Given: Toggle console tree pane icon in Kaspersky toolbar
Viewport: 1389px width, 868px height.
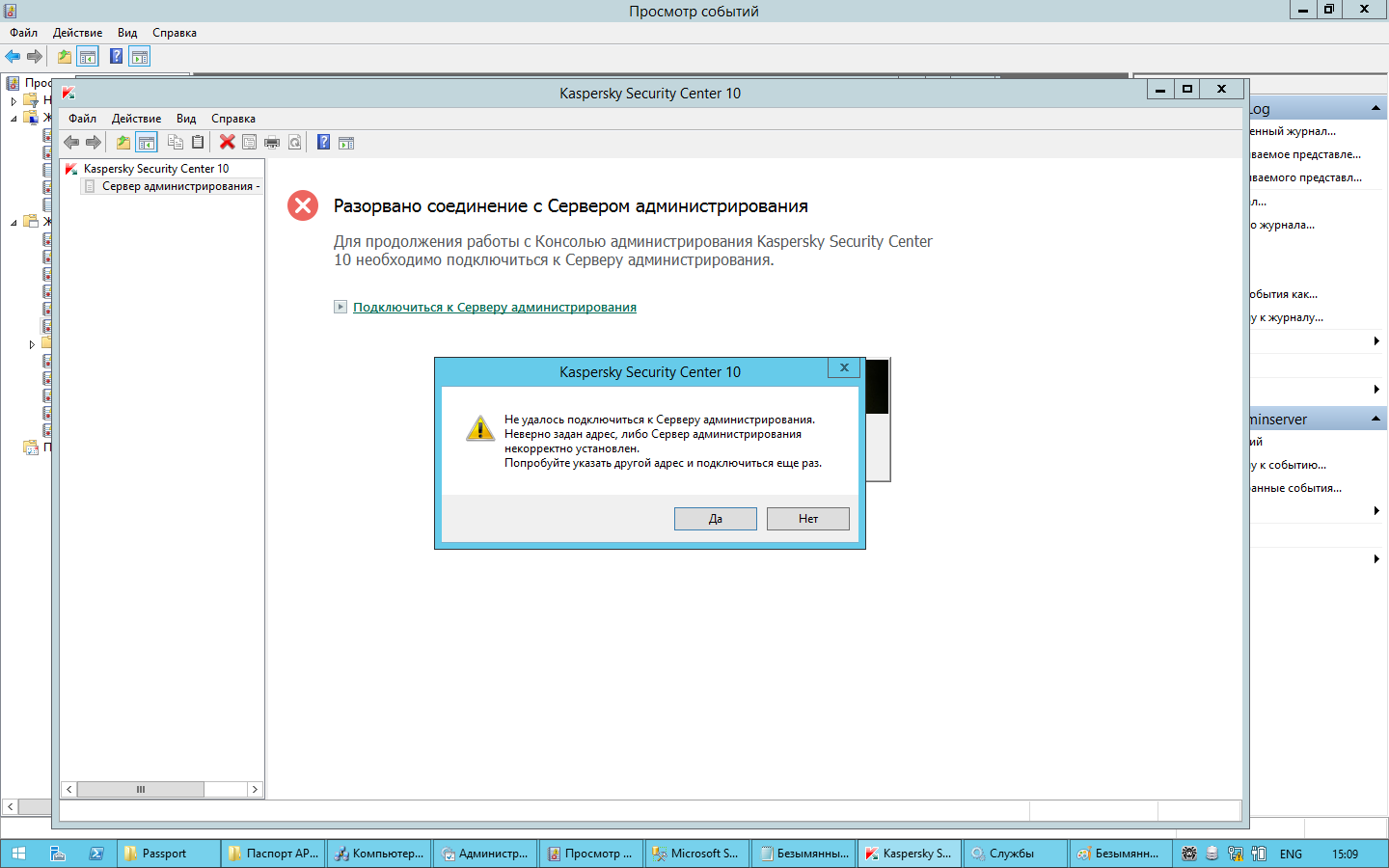Looking at the screenshot, I should [147, 143].
